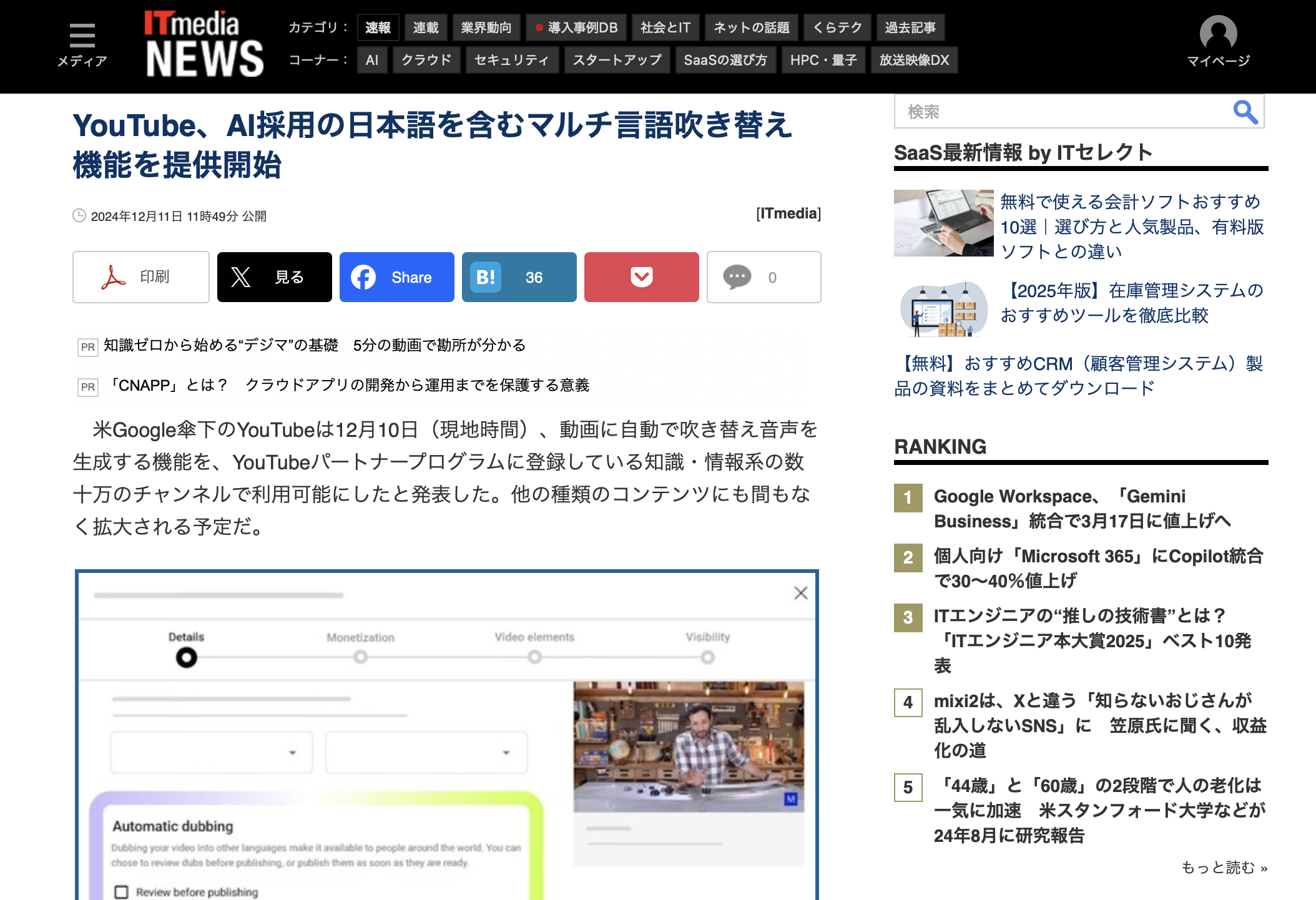This screenshot has height=900, width=1316.
Task: Click the ITmedia NEWS logo
Action: (204, 44)
